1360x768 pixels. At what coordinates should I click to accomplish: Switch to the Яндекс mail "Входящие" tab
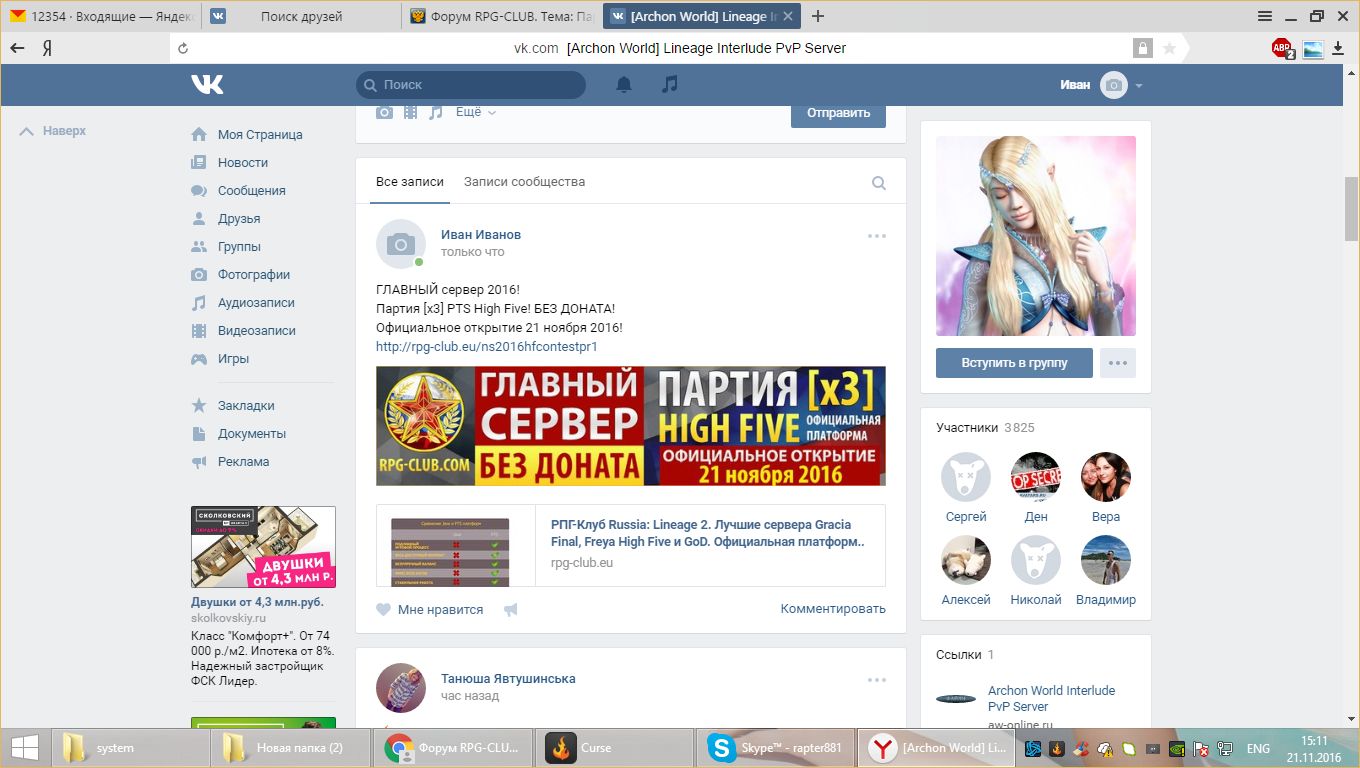(100, 16)
